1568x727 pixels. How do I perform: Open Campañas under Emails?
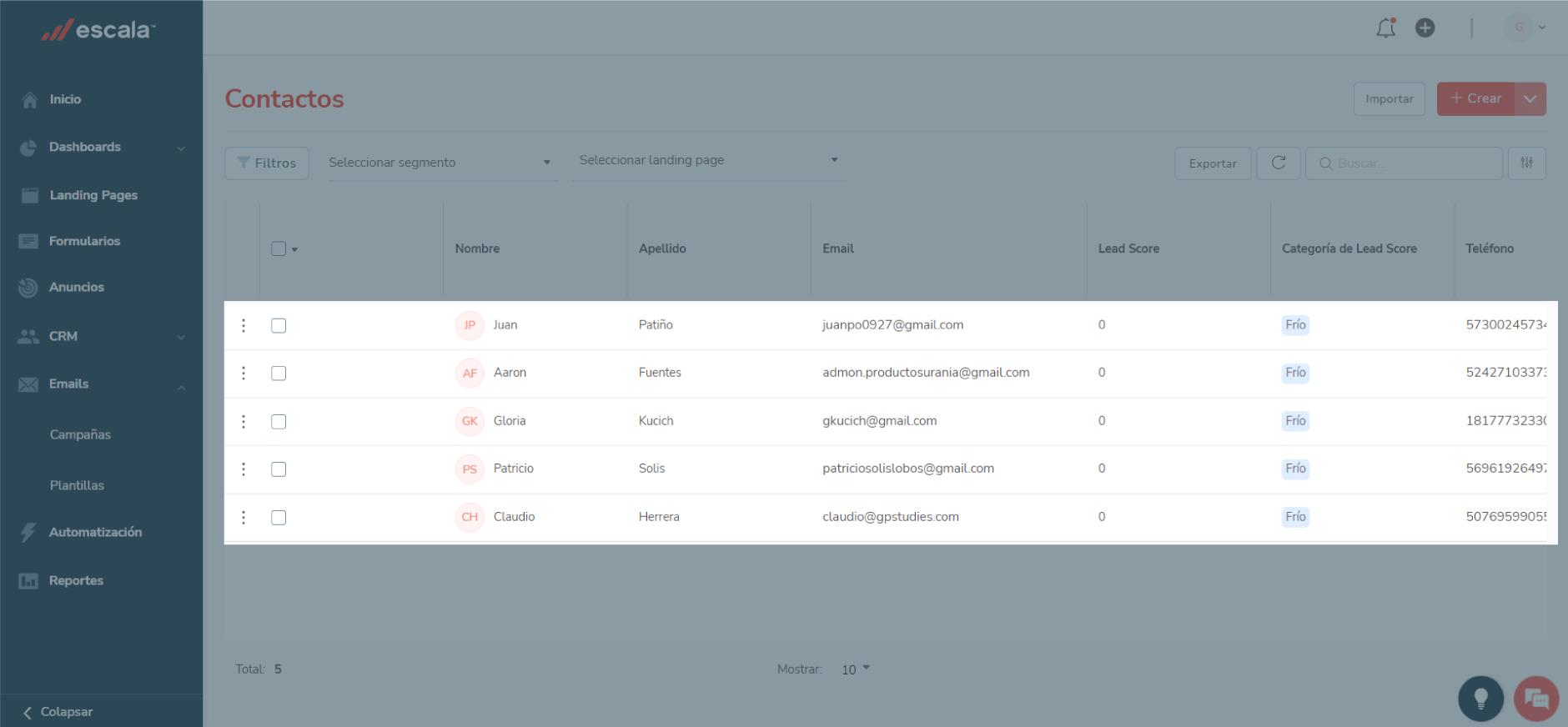pyautogui.click(x=80, y=434)
